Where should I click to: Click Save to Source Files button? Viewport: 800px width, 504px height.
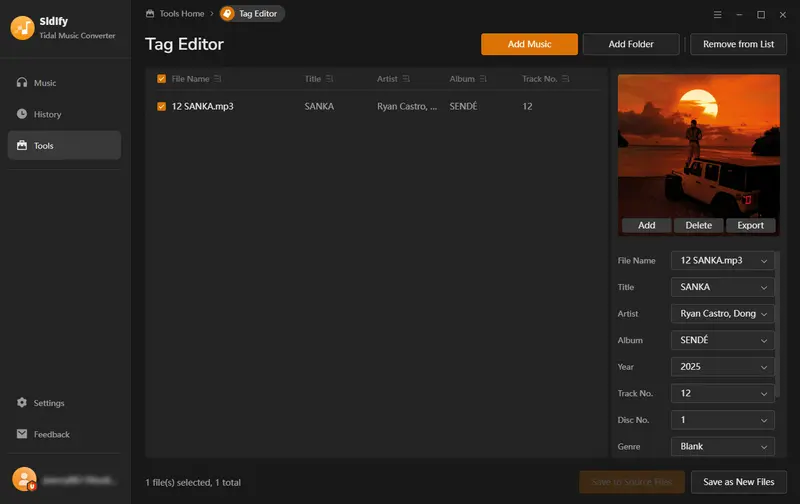pos(632,482)
